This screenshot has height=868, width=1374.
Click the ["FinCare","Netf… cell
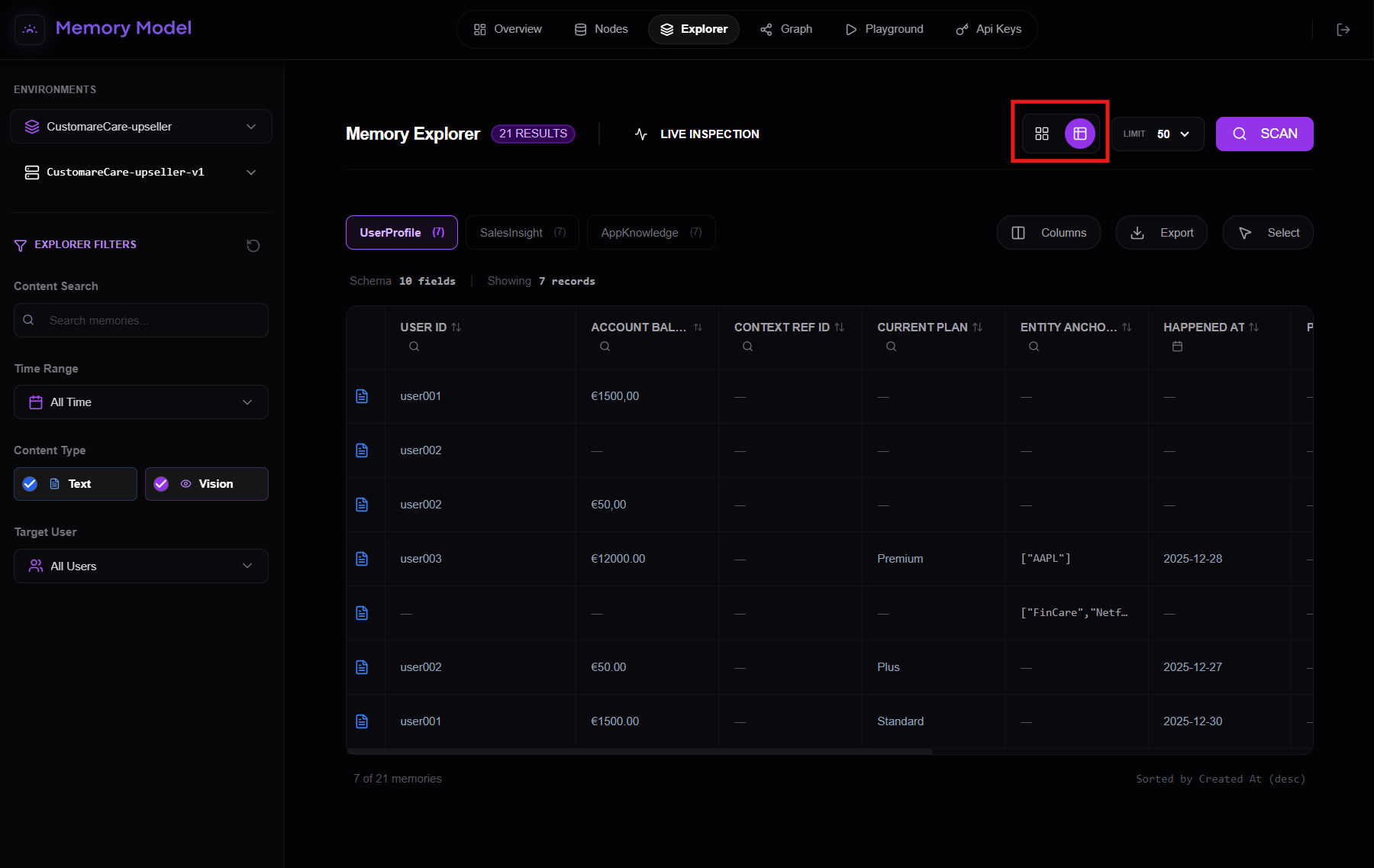click(x=1075, y=613)
